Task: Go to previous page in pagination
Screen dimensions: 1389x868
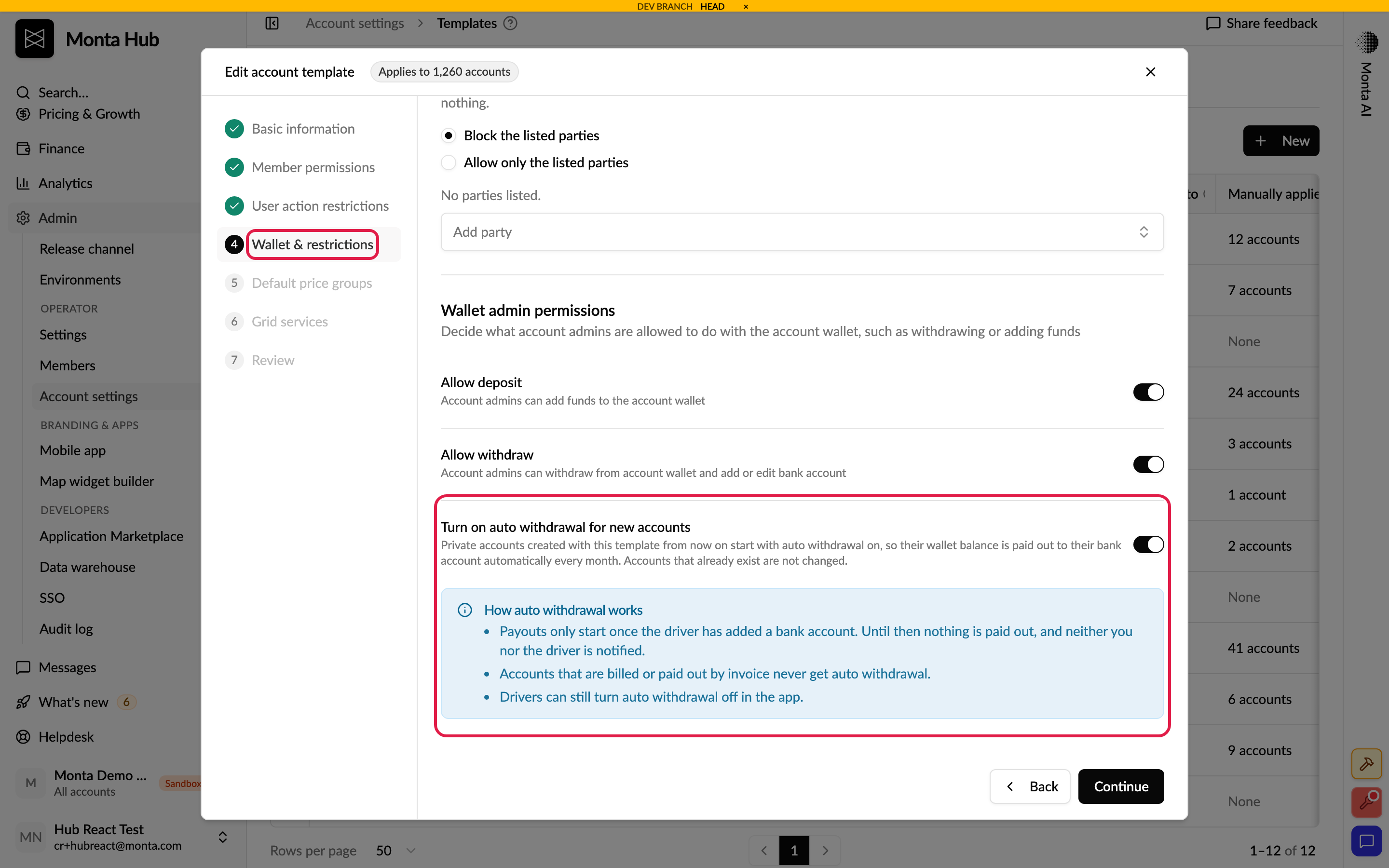Action: click(x=764, y=850)
